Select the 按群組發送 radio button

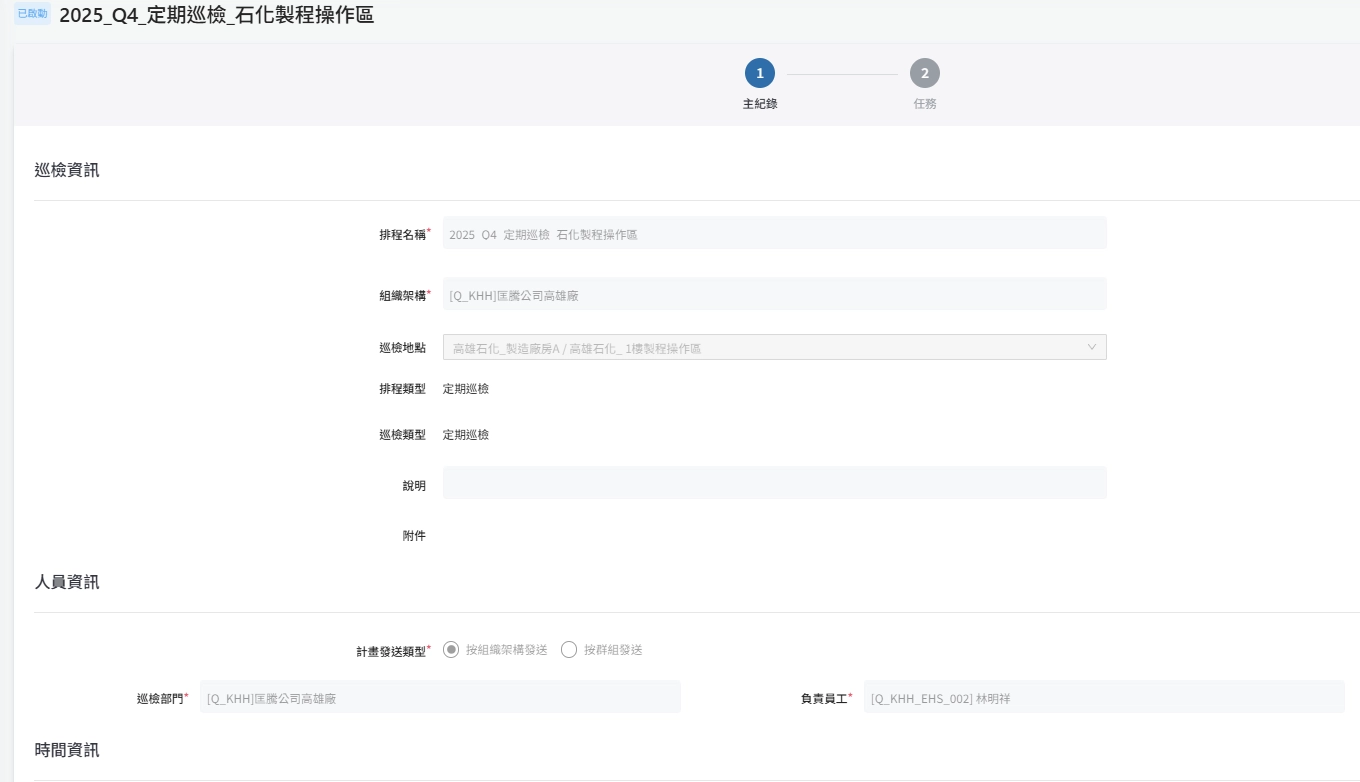569,650
